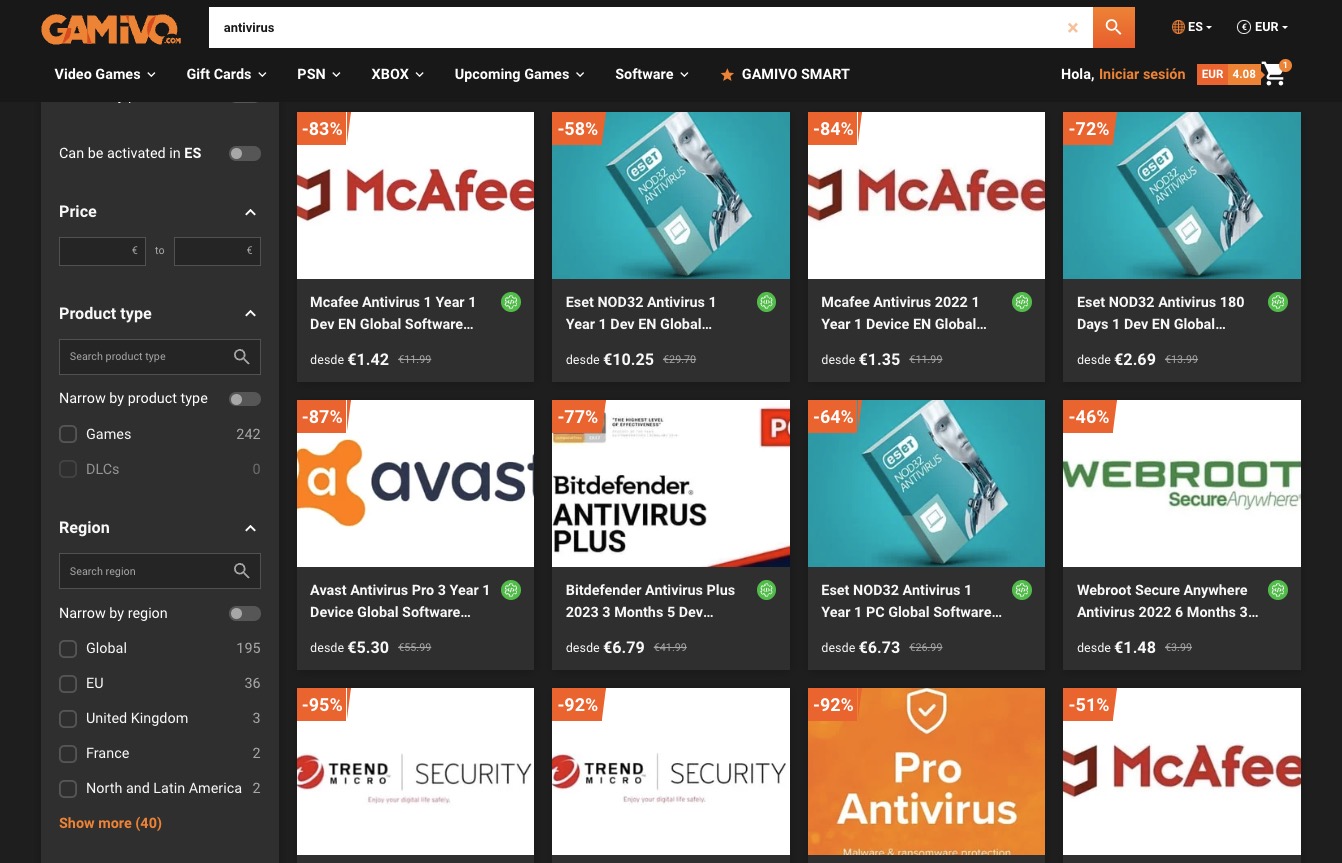Click the Region search magnifier

(x=241, y=571)
